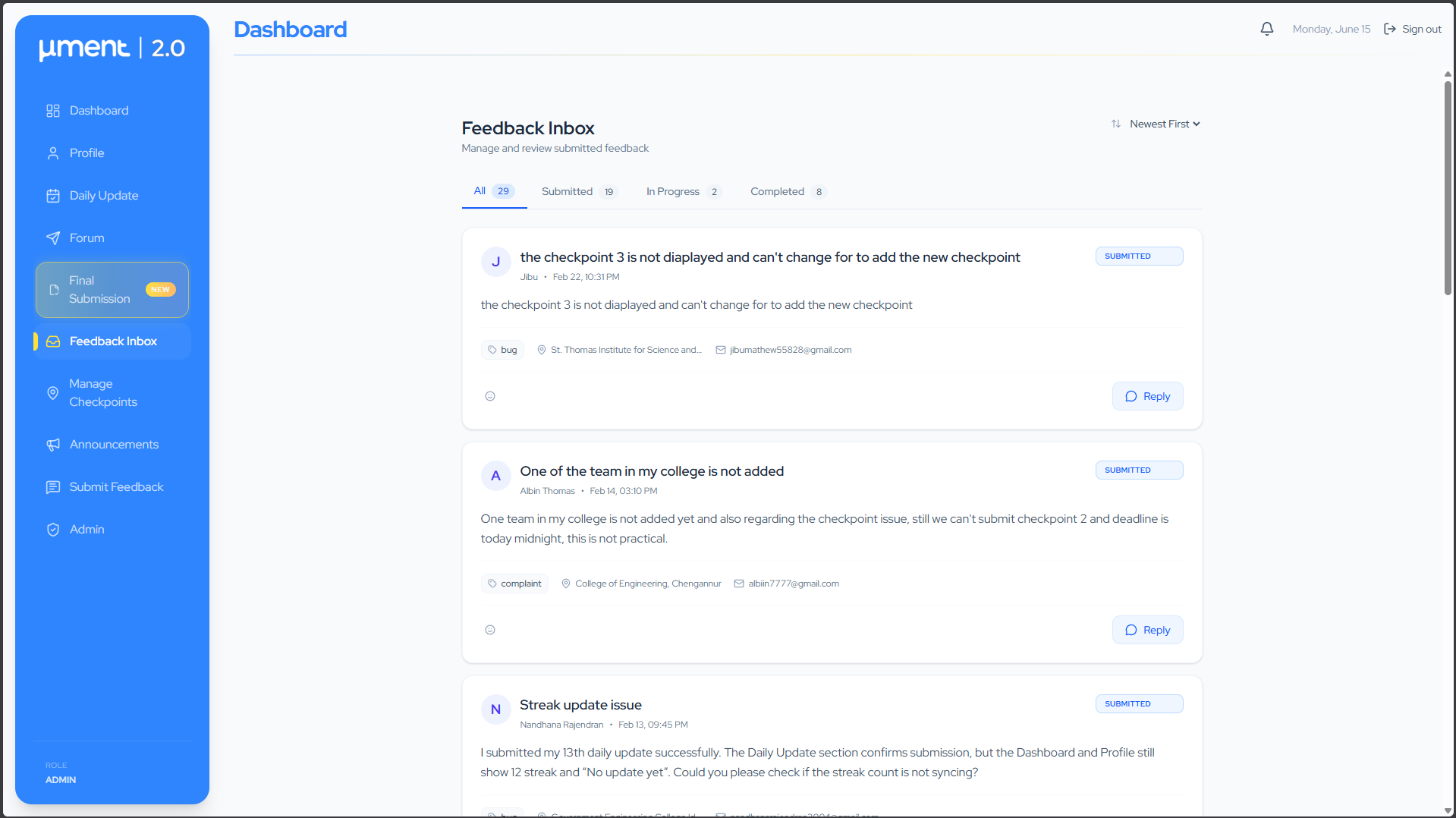Click the complaint tag on Albin's feedback
This screenshot has height=818, width=1456.
(x=514, y=584)
